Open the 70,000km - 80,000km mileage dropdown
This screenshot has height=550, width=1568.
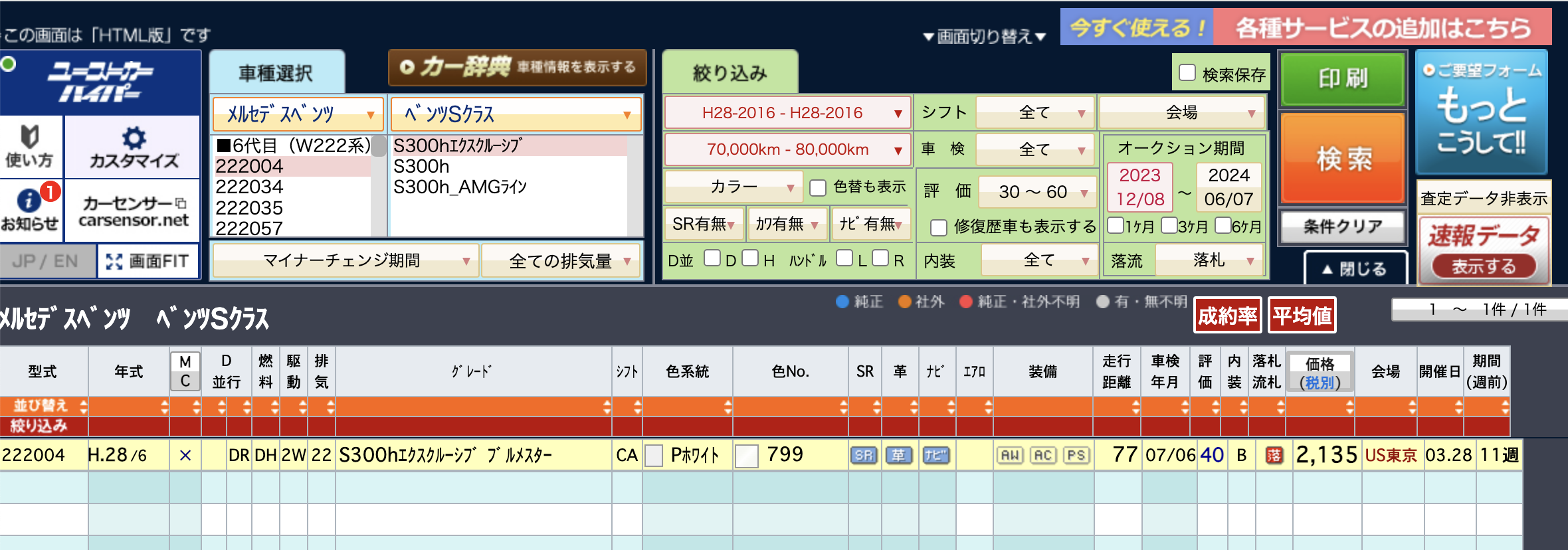pos(788,149)
